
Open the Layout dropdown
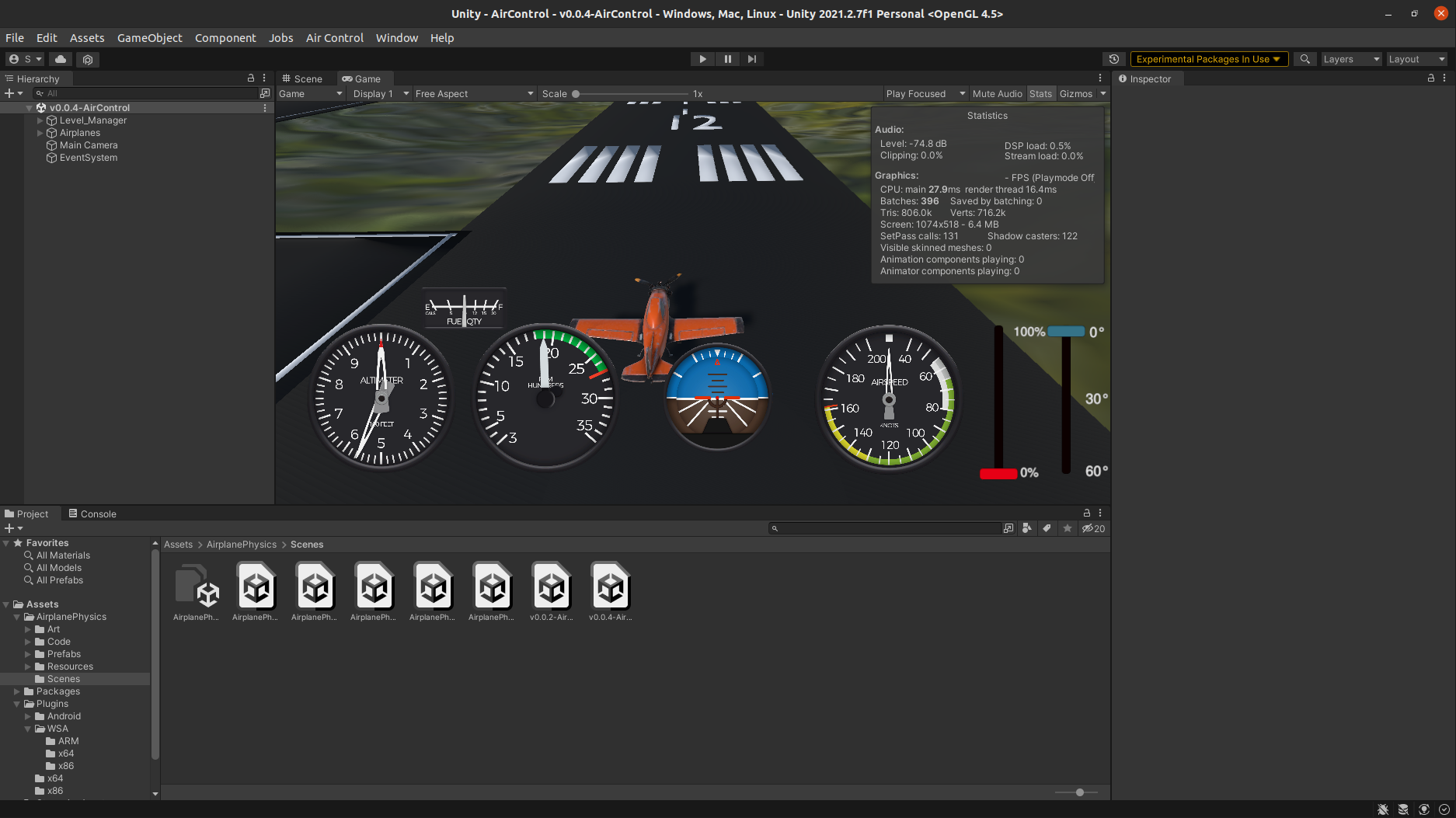tap(1416, 59)
